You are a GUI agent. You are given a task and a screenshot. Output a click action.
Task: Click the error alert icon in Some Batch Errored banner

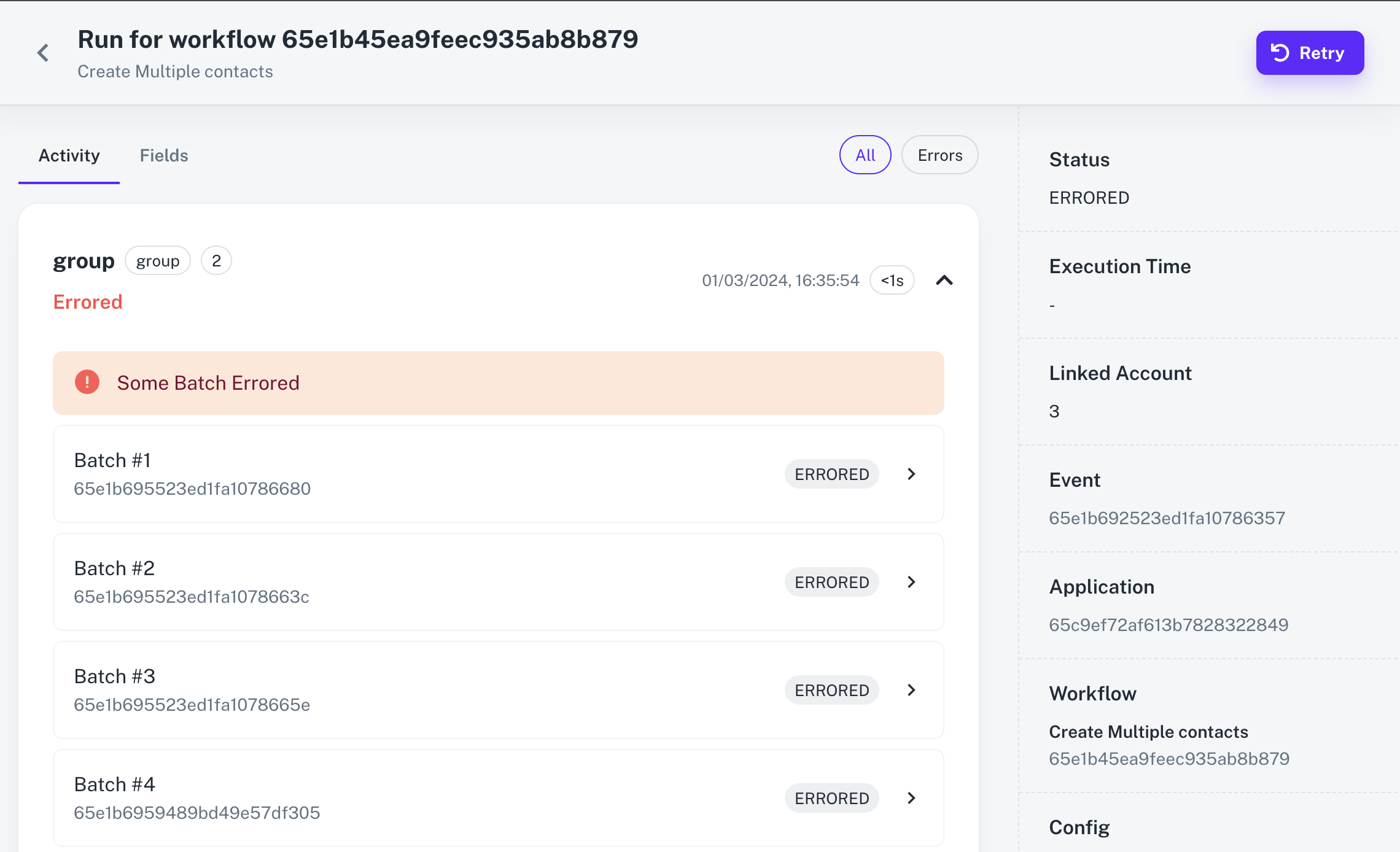click(87, 382)
